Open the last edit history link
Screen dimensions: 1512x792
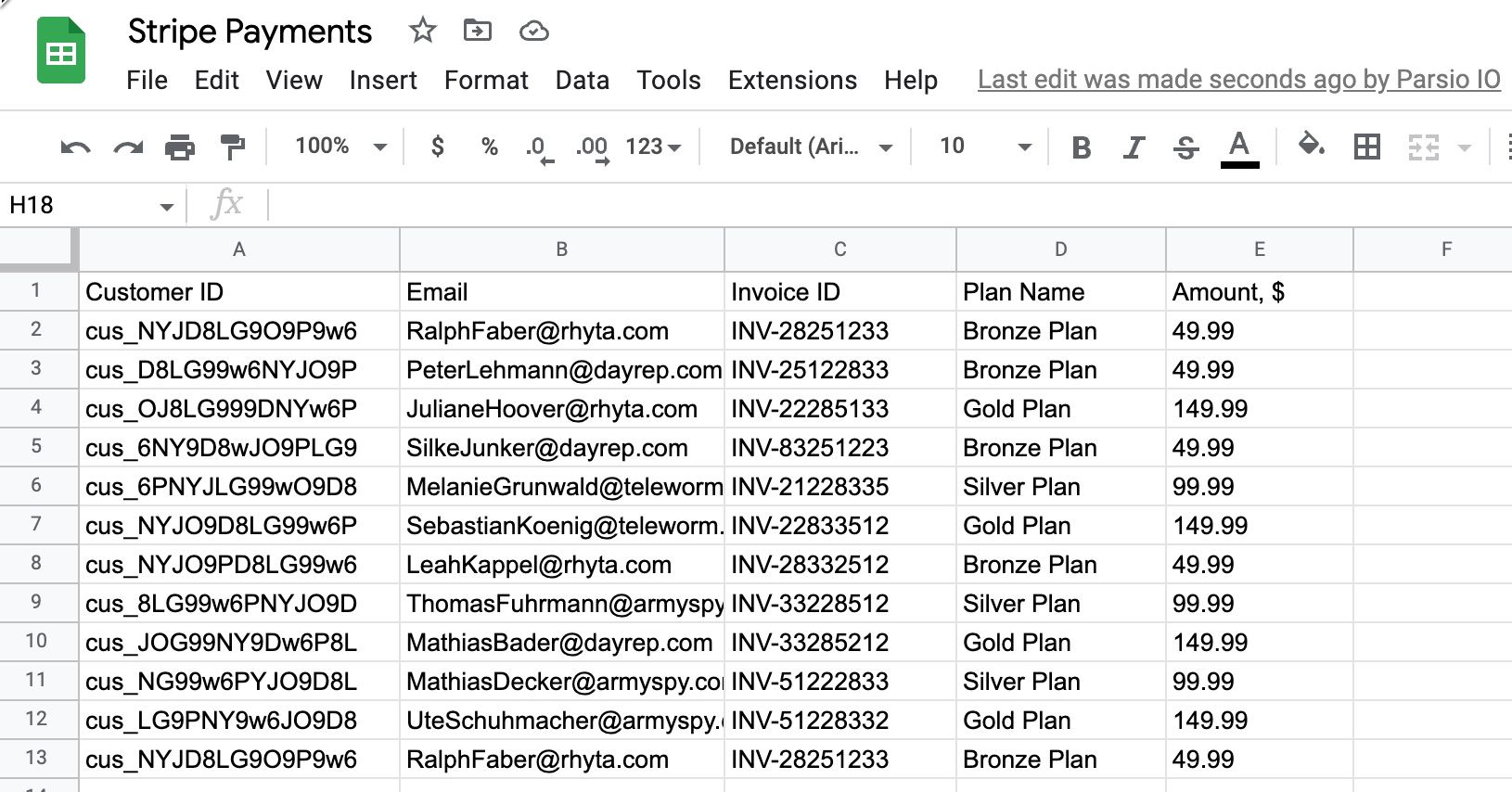pyautogui.click(x=1238, y=80)
